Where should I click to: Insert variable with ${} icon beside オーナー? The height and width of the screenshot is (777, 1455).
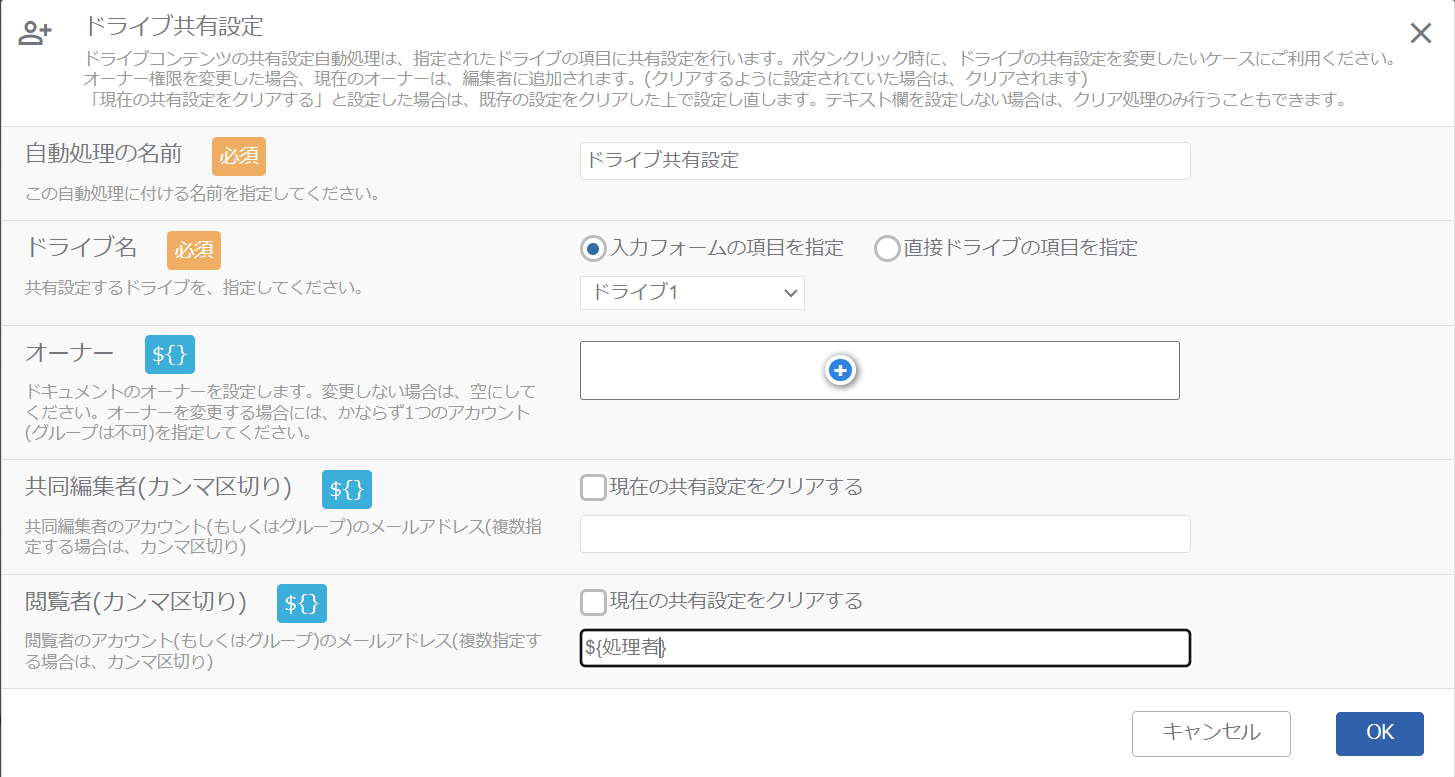170,355
